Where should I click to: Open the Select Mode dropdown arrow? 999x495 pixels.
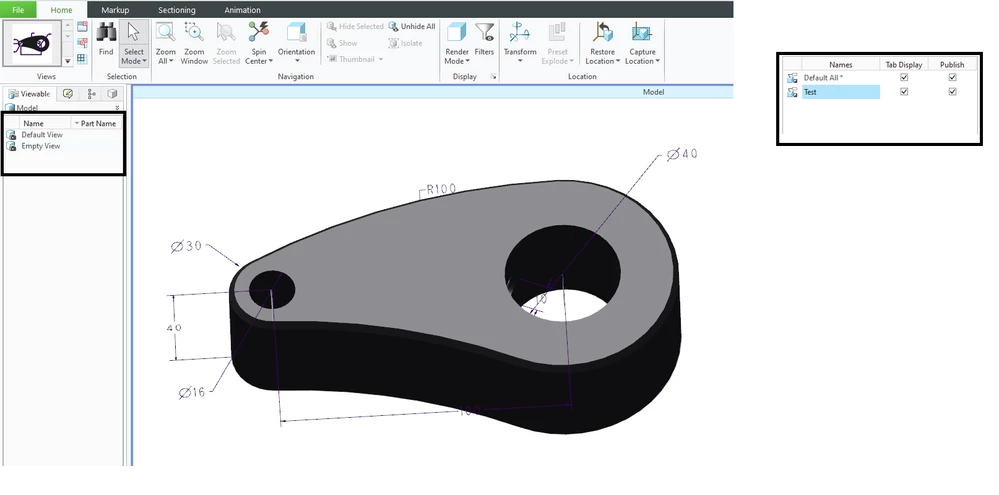[145, 61]
